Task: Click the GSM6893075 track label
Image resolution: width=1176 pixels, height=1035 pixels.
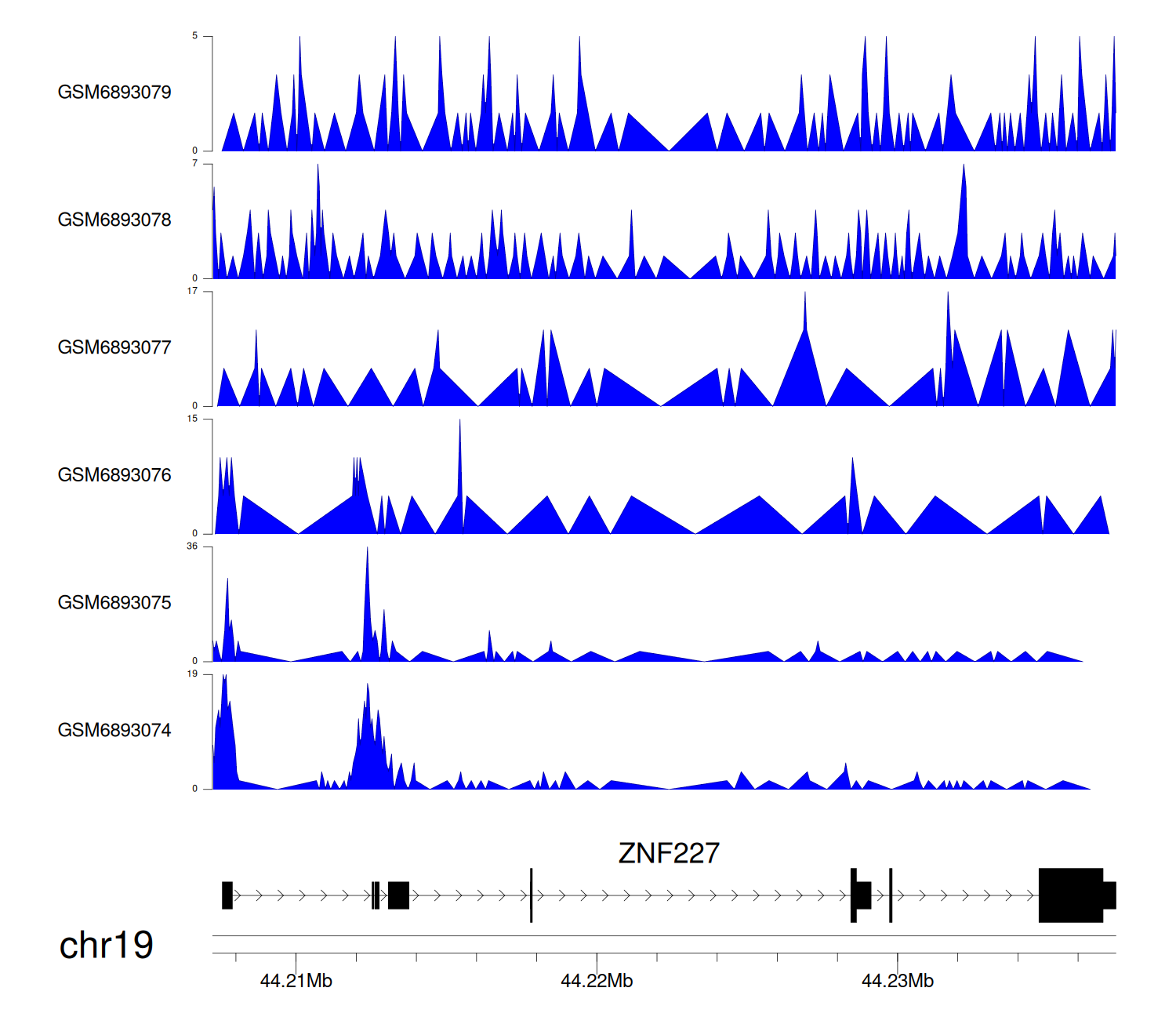Action: (114, 603)
